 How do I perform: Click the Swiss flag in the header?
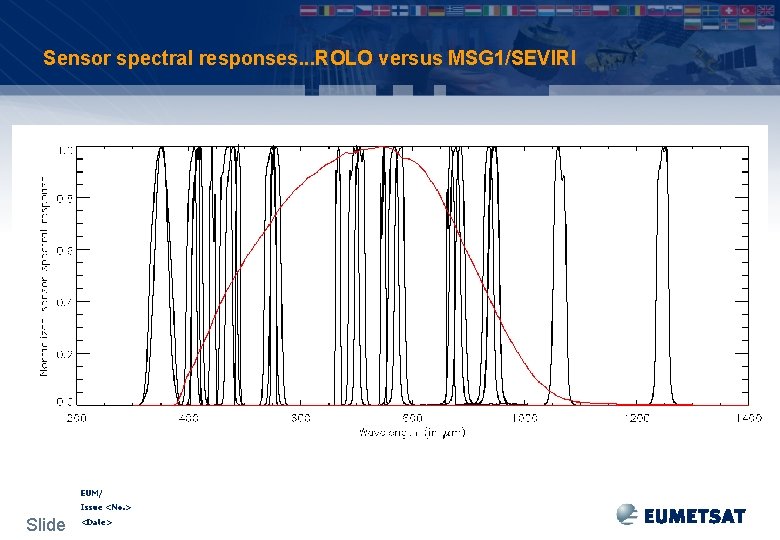click(x=729, y=10)
